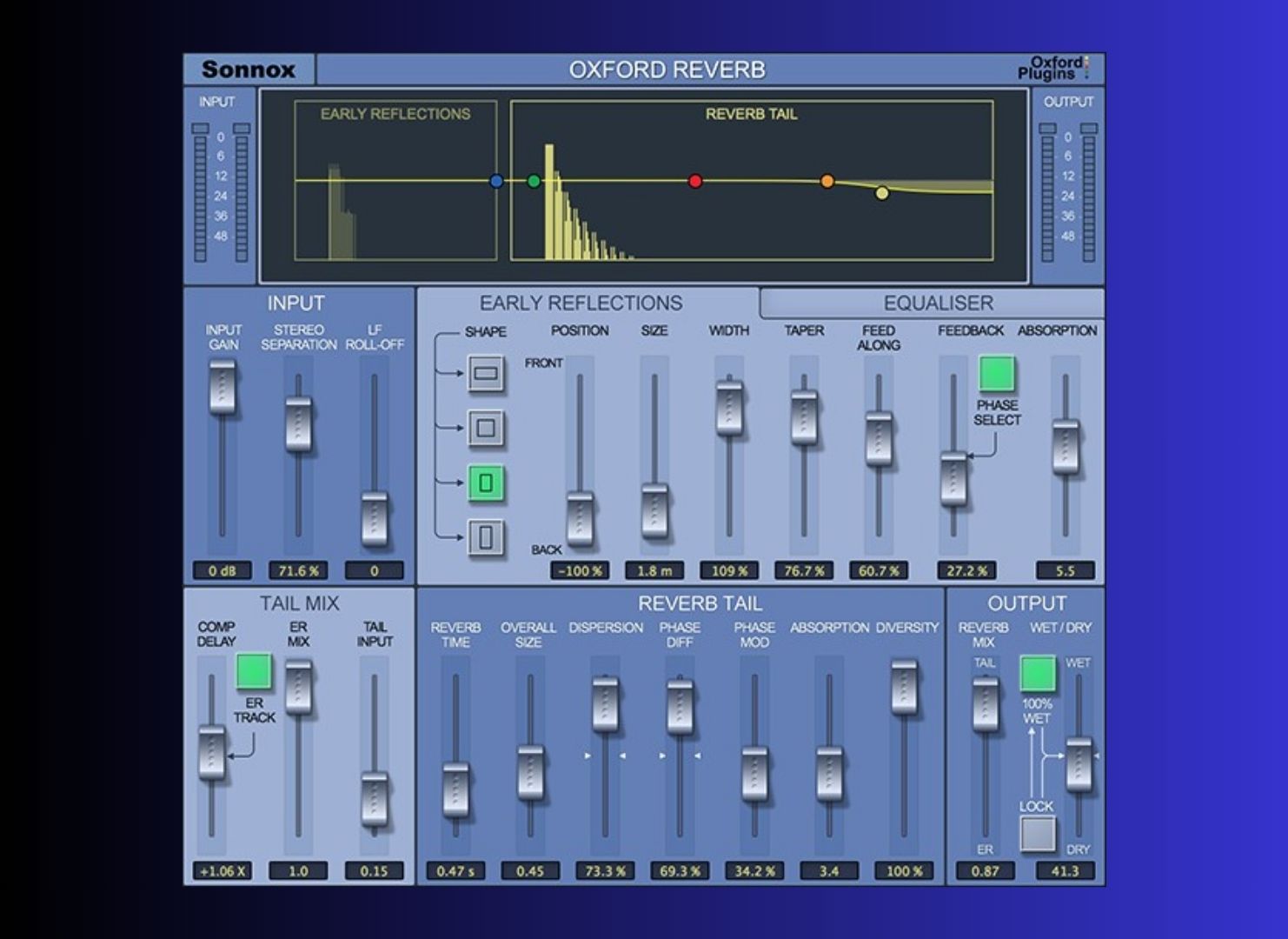Click the Sonnox logo button

pos(249,70)
